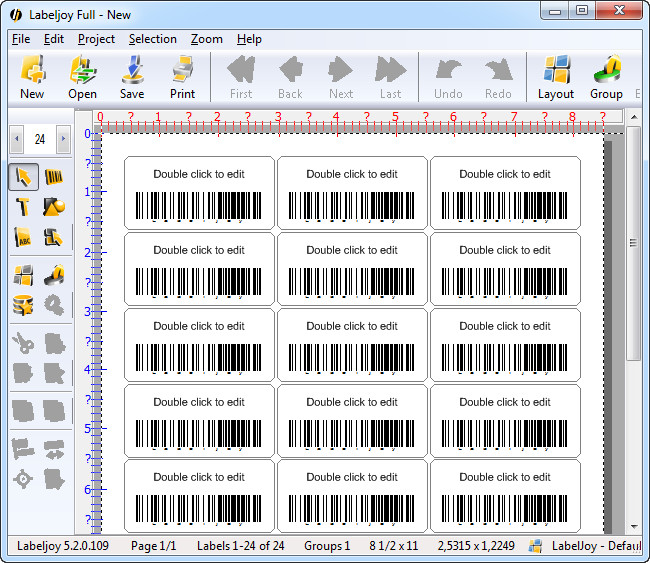Click the swap arrows icon in palette
This screenshot has width=650, height=563.
[54, 449]
